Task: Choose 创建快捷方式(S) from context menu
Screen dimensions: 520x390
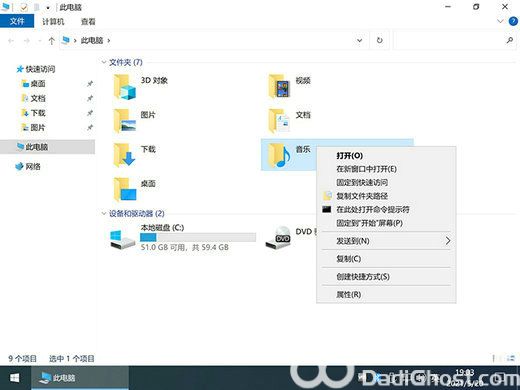Action: [386, 277]
